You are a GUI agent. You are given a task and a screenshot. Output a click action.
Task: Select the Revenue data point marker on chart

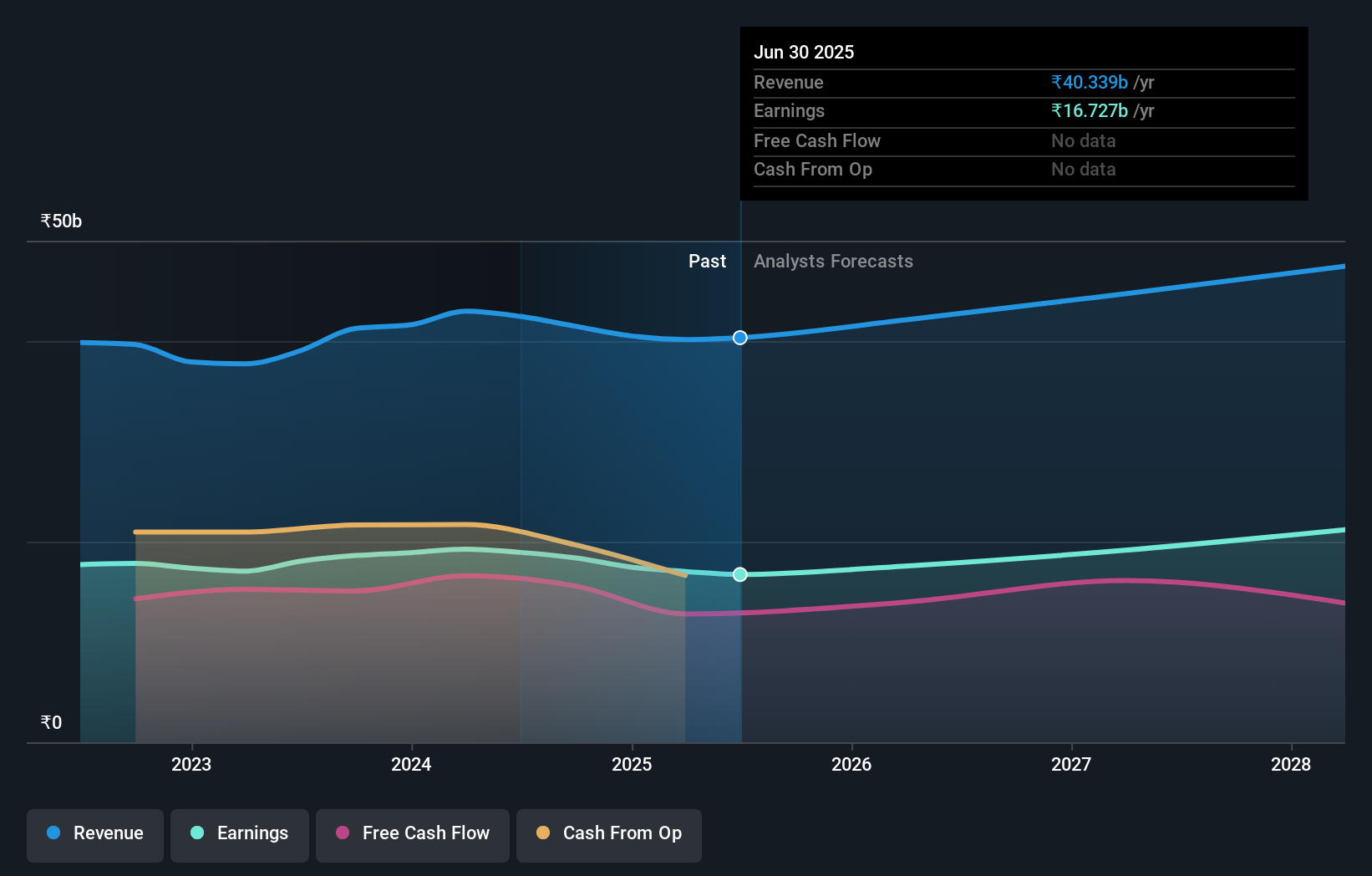tap(739, 338)
